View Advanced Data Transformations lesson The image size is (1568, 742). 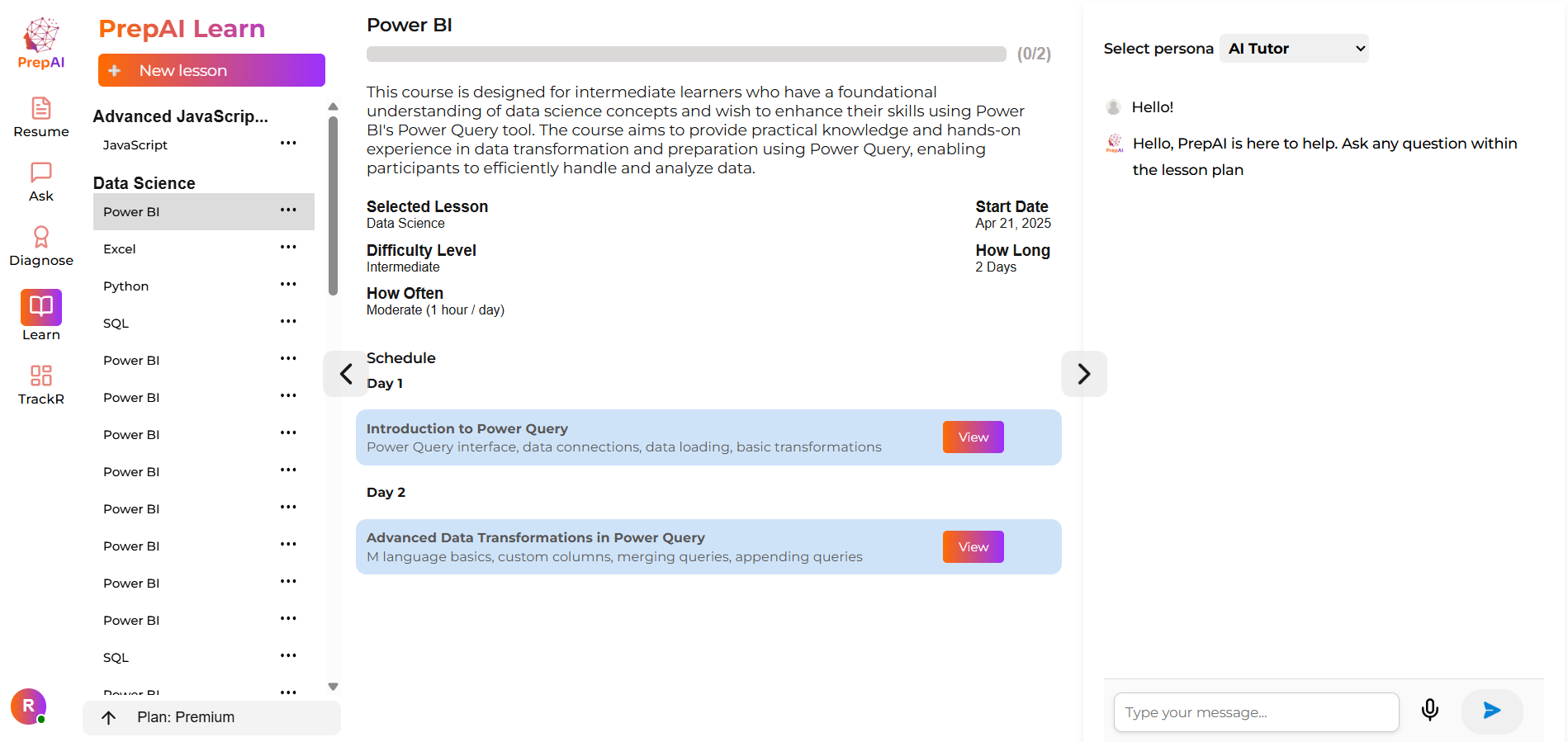point(973,547)
